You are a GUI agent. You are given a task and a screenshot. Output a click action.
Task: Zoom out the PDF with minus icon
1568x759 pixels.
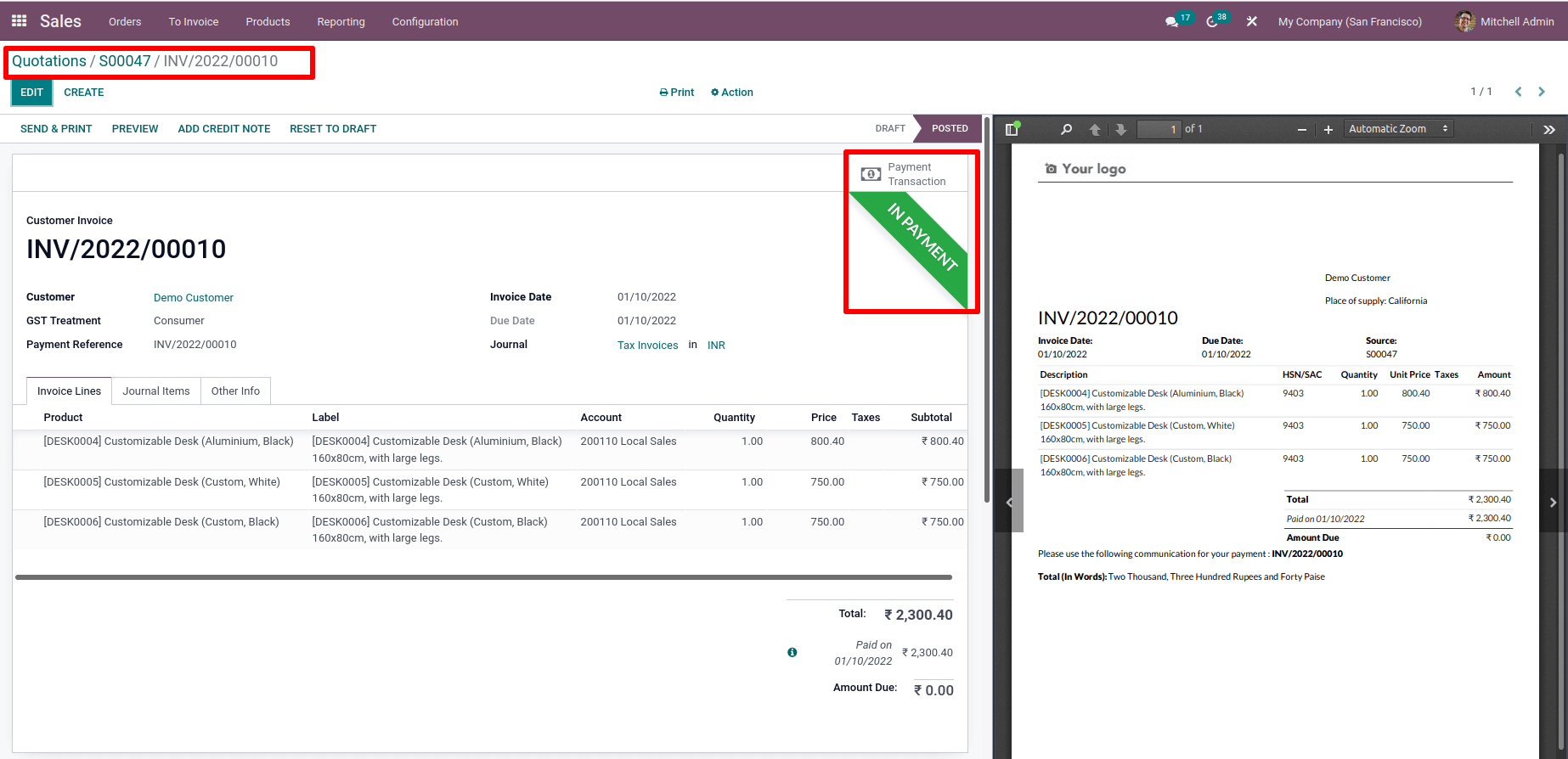[1301, 129]
